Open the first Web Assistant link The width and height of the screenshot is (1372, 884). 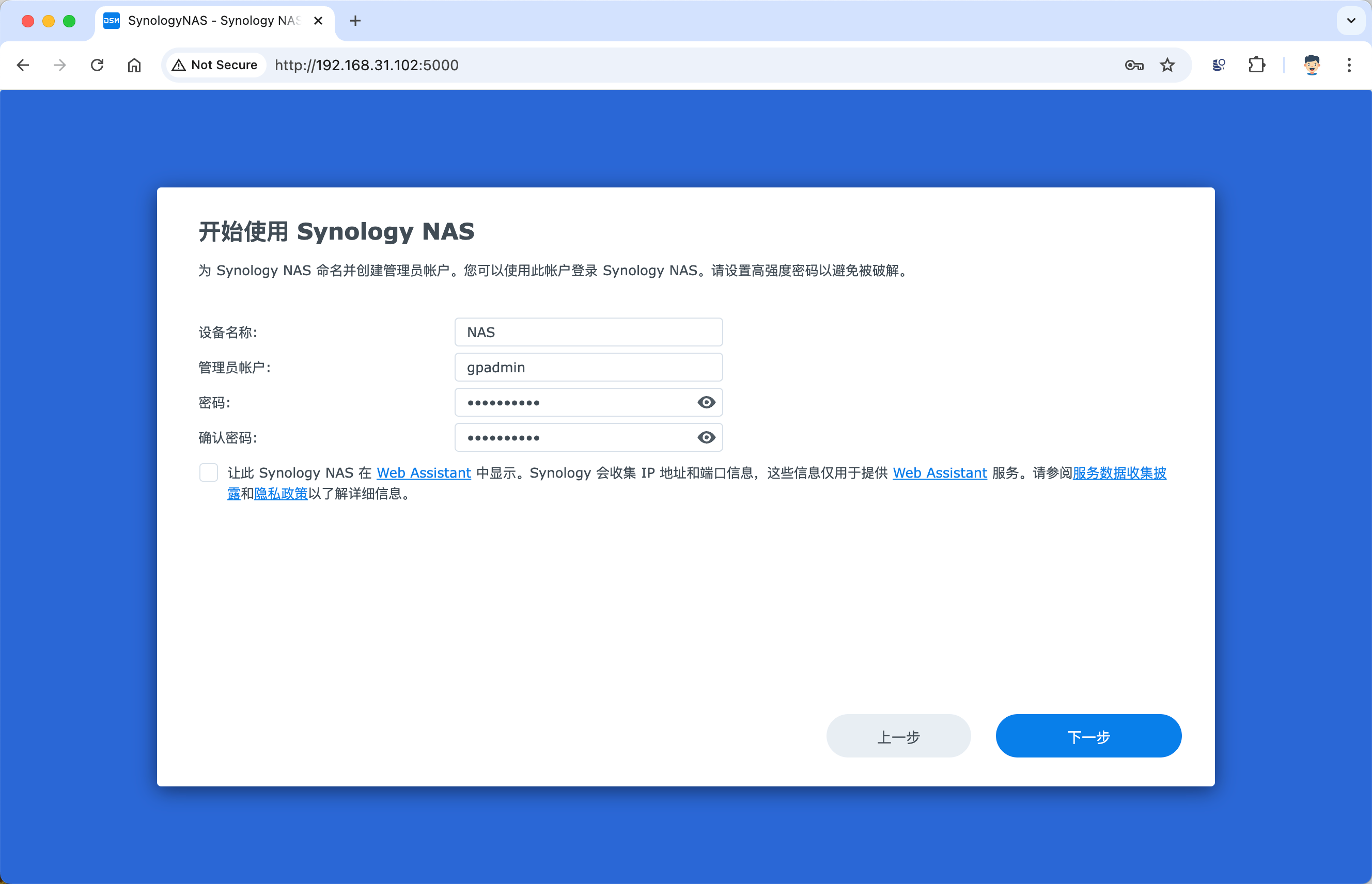424,473
